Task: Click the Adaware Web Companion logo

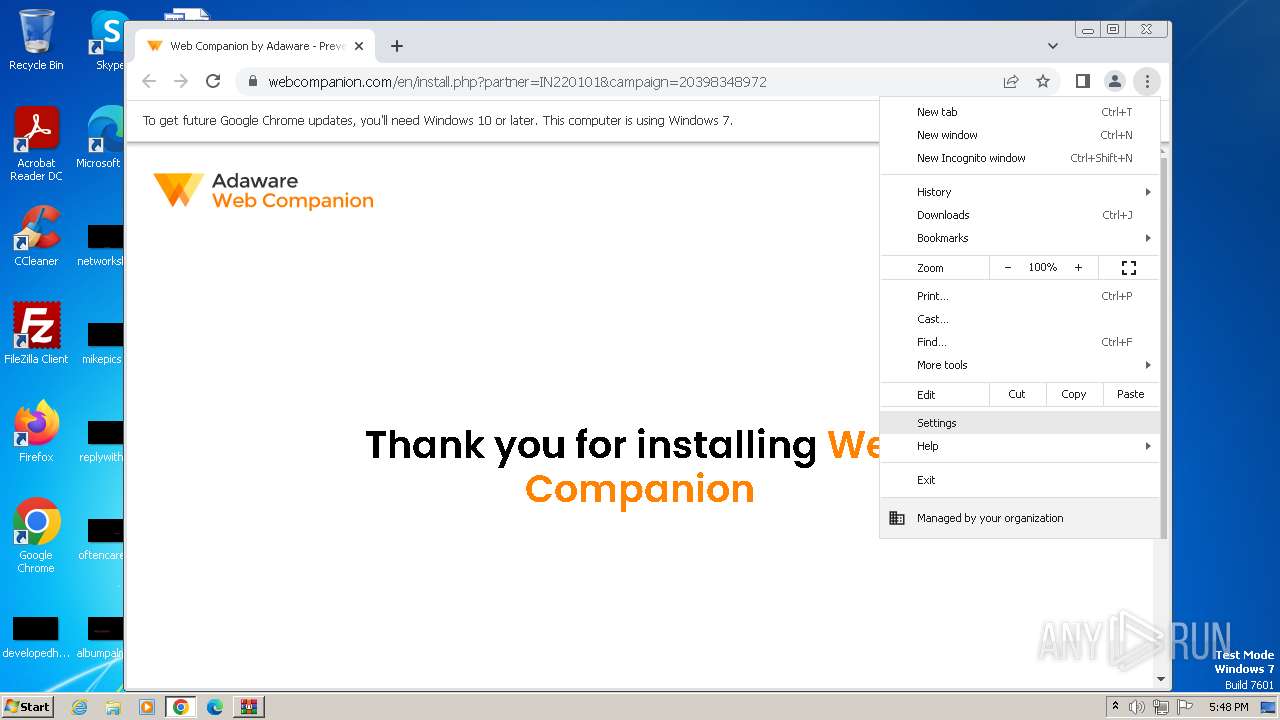Action: tap(263, 190)
